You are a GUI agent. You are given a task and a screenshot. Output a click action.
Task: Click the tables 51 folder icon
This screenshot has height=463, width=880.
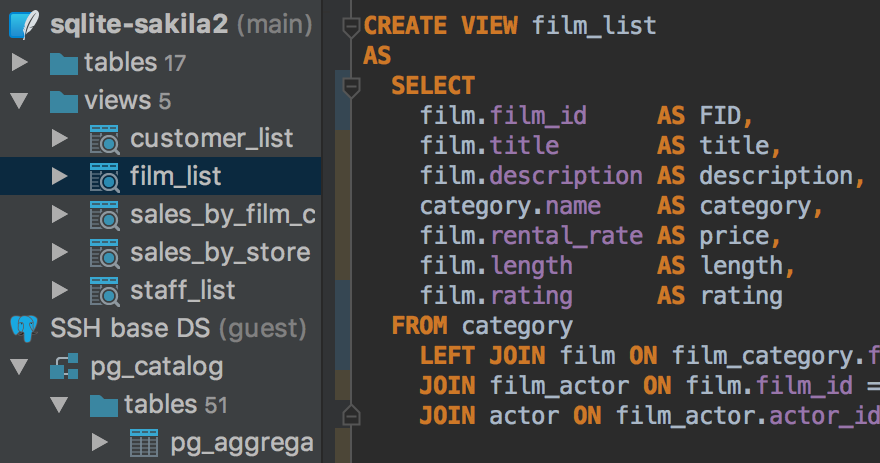[x=104, y=405]
